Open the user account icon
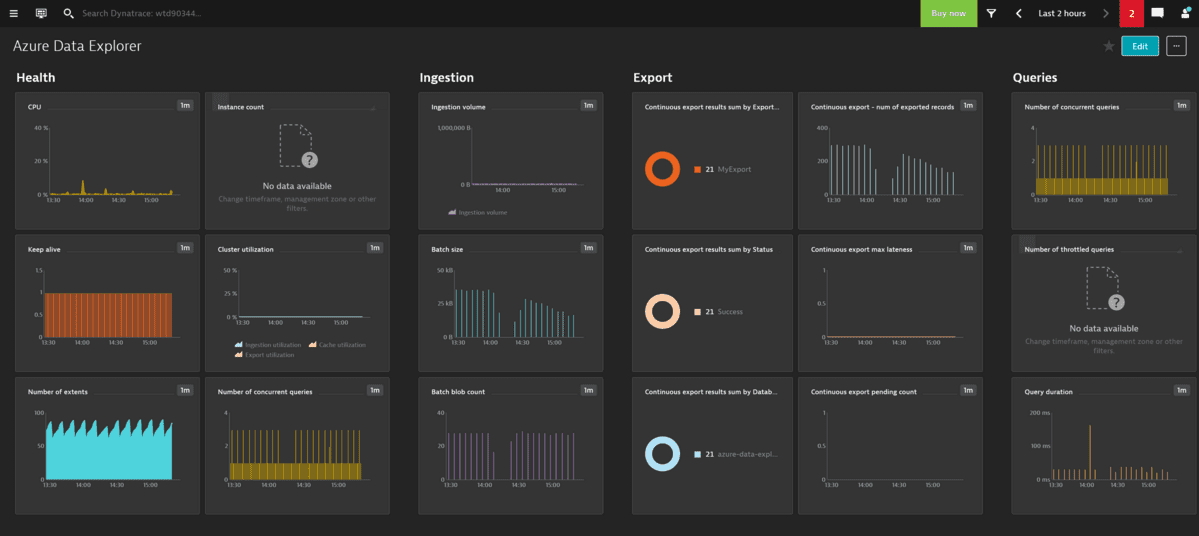 click(x=1185, y=13)
